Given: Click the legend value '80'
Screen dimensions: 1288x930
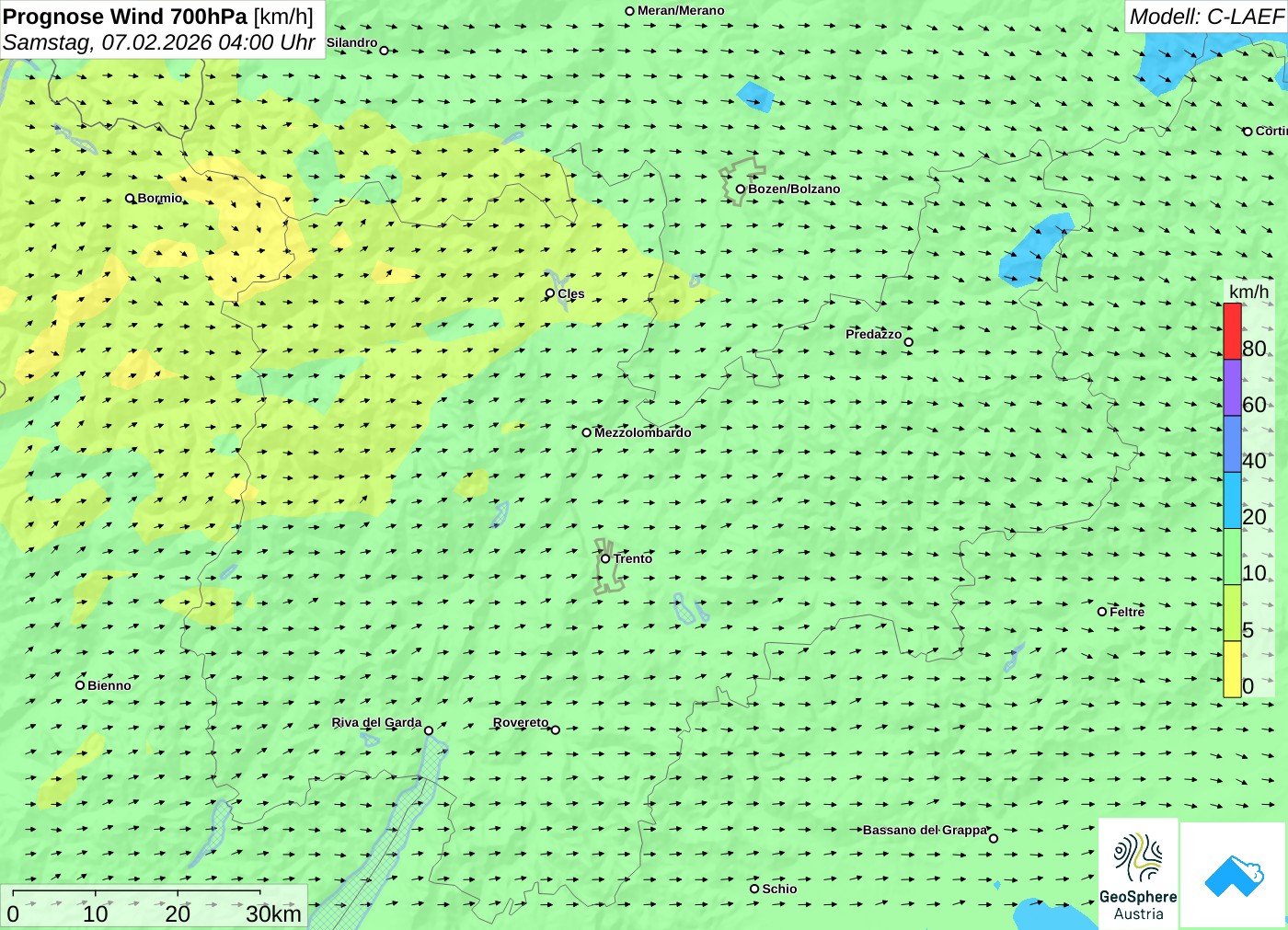Looking at the screenshot, I should (1254, 349).
